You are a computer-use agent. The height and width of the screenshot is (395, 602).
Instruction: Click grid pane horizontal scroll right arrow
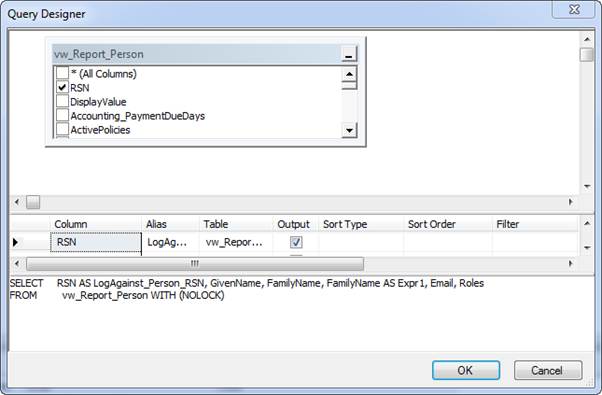(571, 264)
